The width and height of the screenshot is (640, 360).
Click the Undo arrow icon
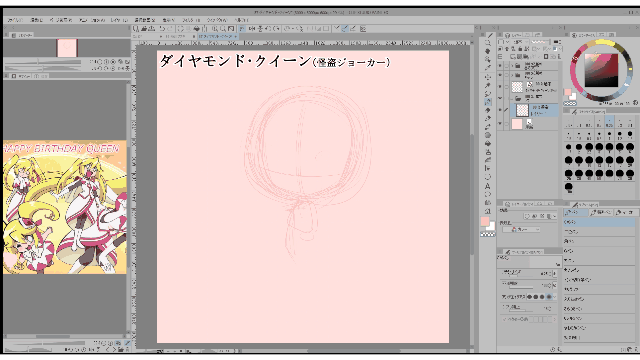[x=162, y=29]
